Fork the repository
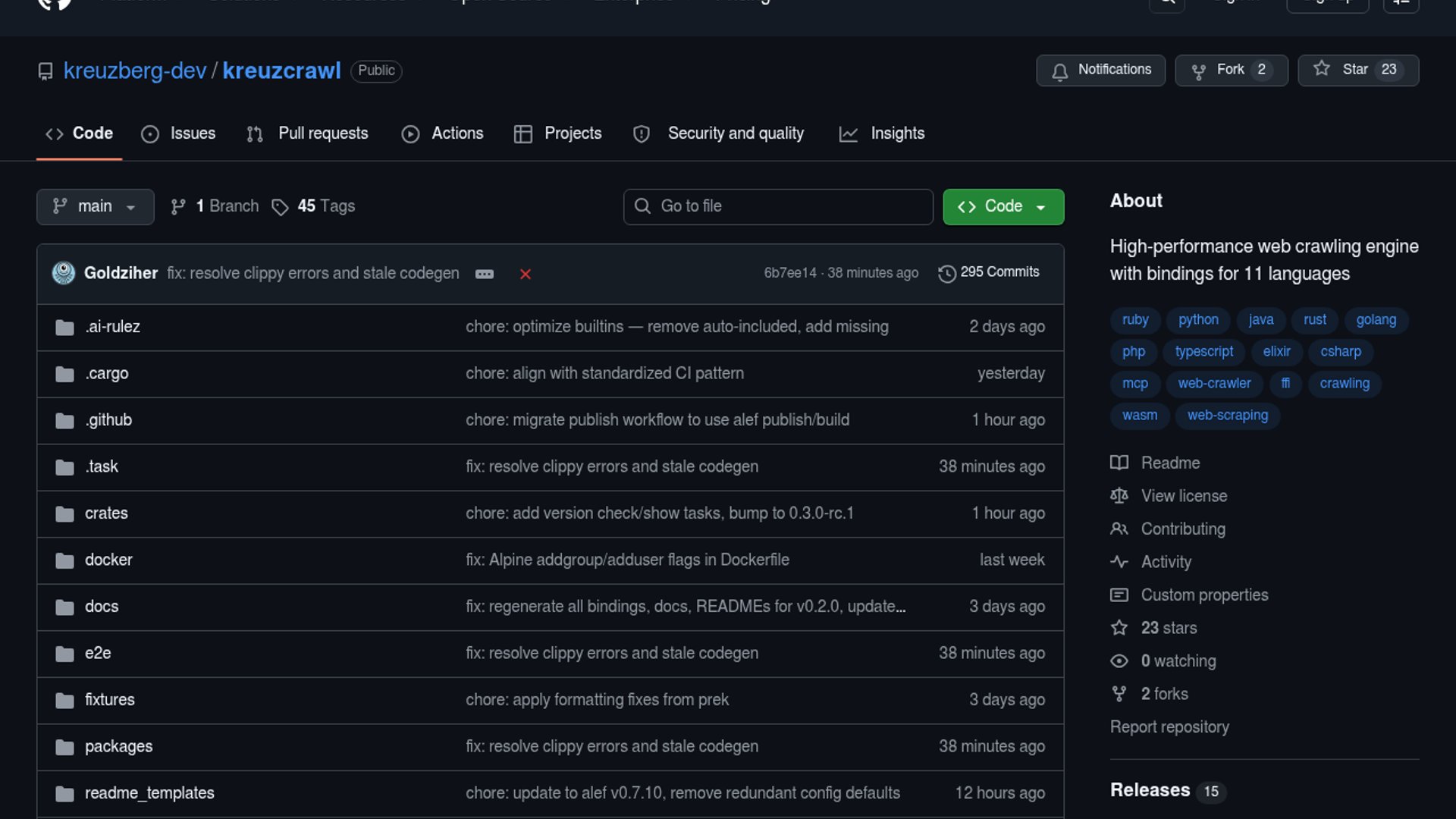The width and height of the screenshot is (1456, 819). pyautogui.click(x=1229, y=70)
